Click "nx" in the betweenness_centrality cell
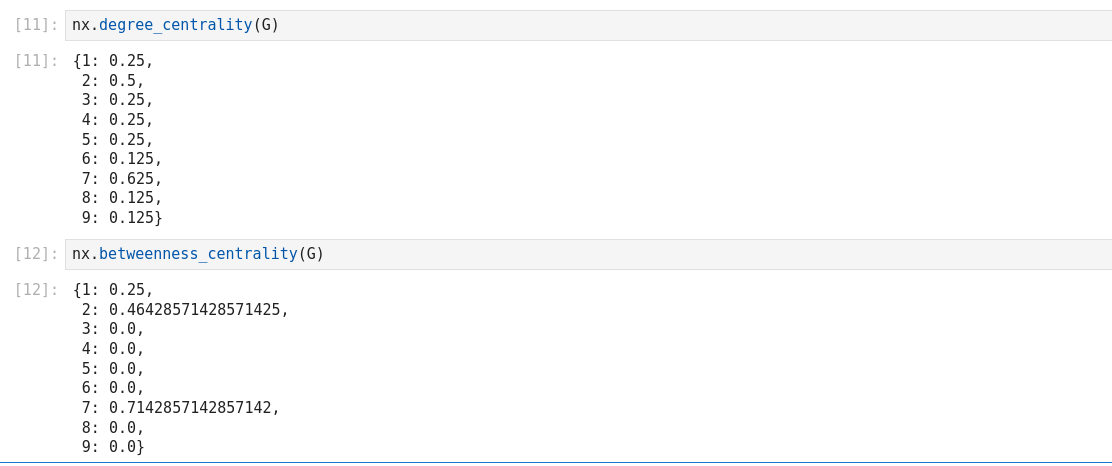 pyautogui.click(x=80, y=254)
